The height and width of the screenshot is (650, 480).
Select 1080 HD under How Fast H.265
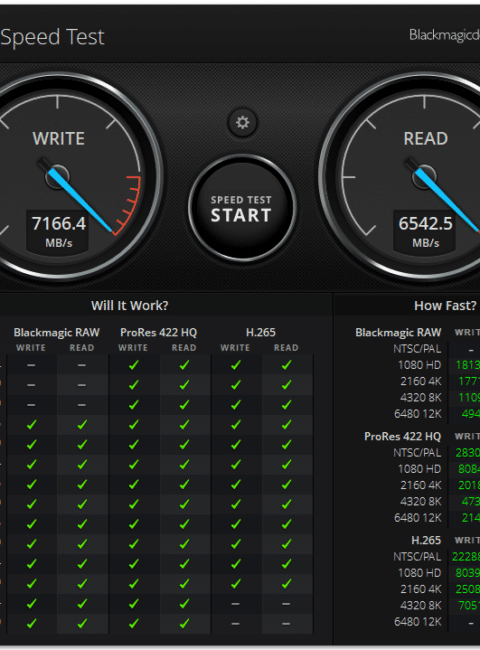419,573
